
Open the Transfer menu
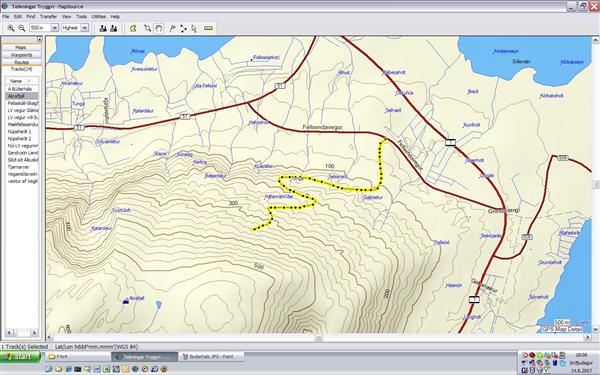coord(48,16)
